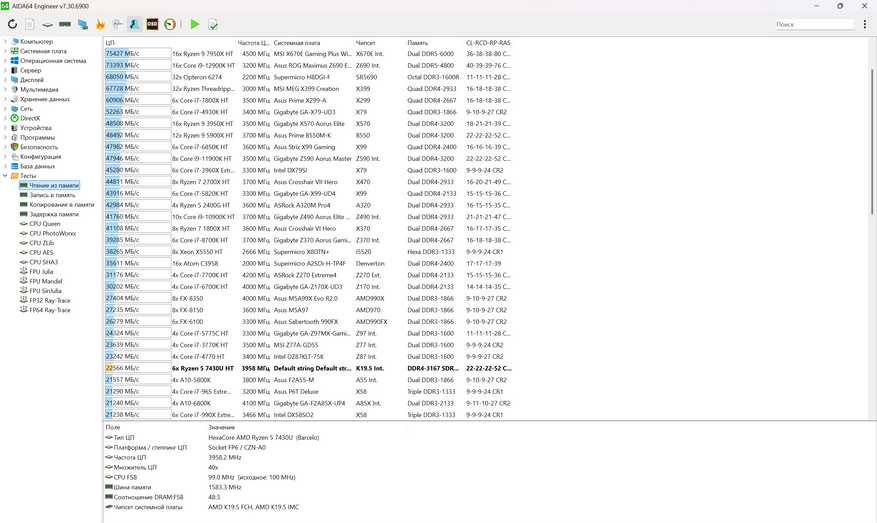Select the 32x Opteron 6274 row
The height and width of the screenshot is (523, 877).
(308, 77)
